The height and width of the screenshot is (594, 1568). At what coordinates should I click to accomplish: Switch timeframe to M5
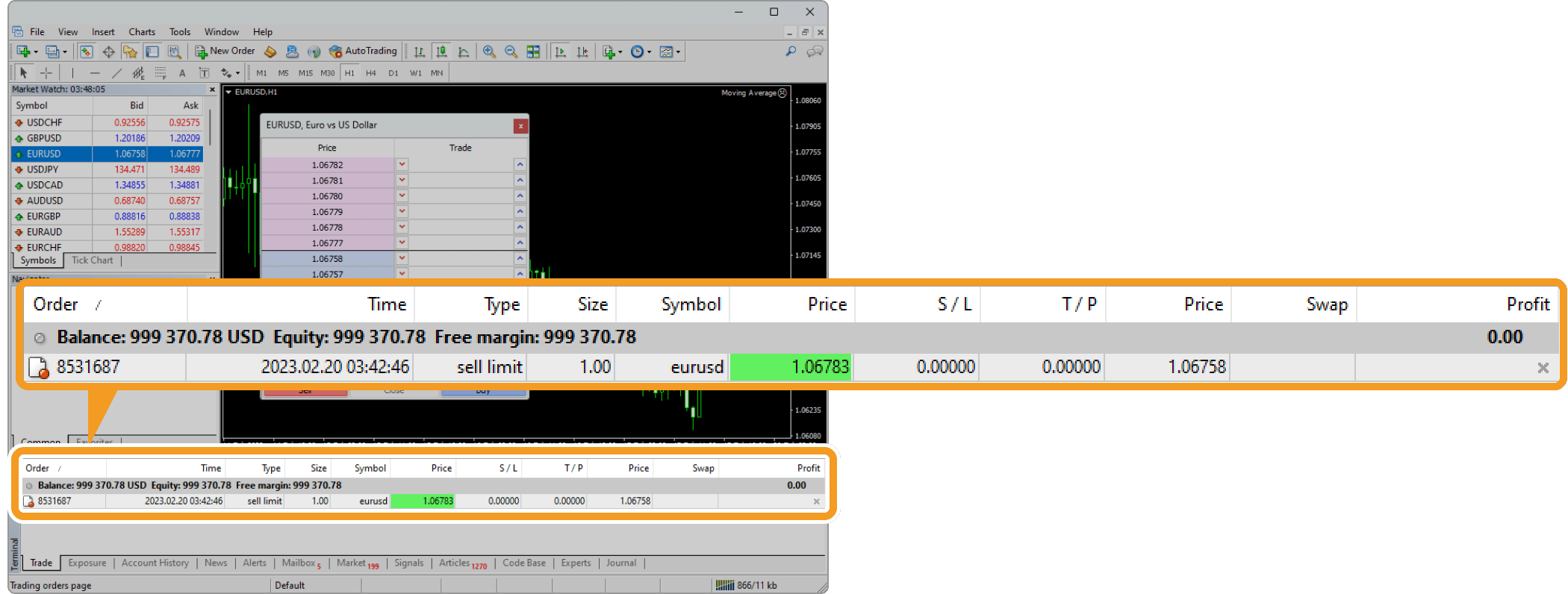coord(283,73)
